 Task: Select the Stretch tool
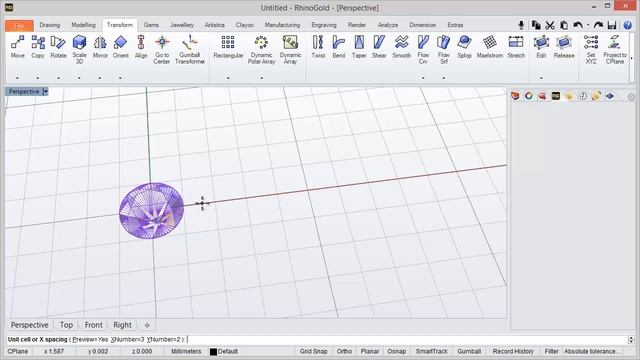pyautogui.click(x=516, y=47)
